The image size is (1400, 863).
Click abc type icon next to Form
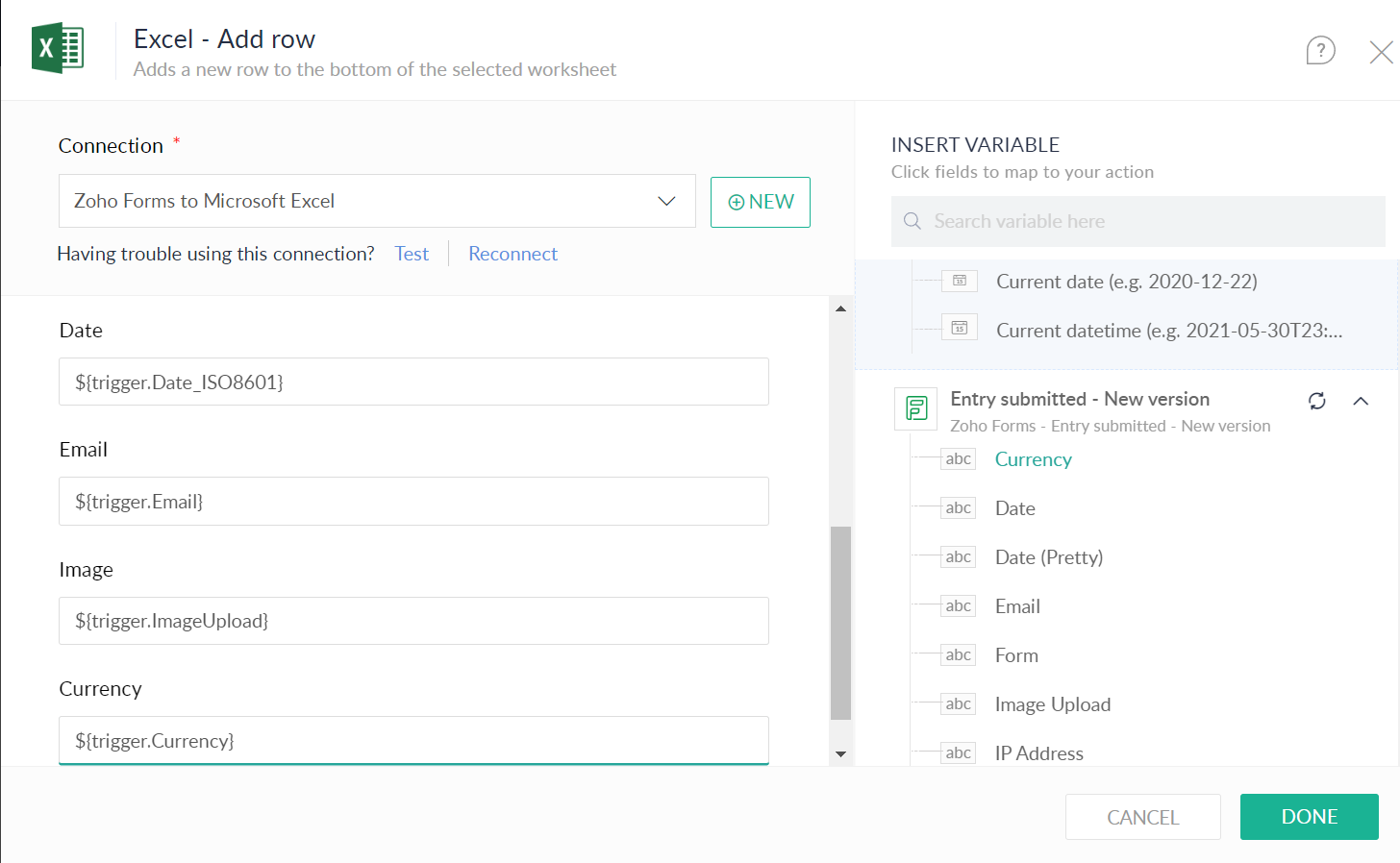point(958,655)
